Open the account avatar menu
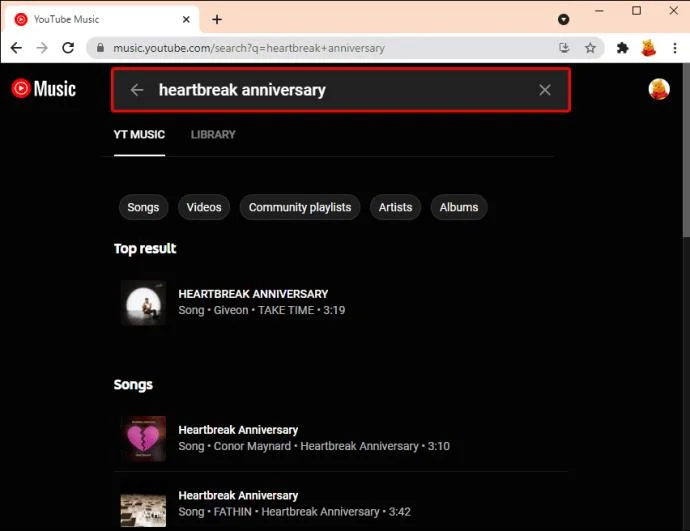690x531 pixels. [x=659, y=89]
